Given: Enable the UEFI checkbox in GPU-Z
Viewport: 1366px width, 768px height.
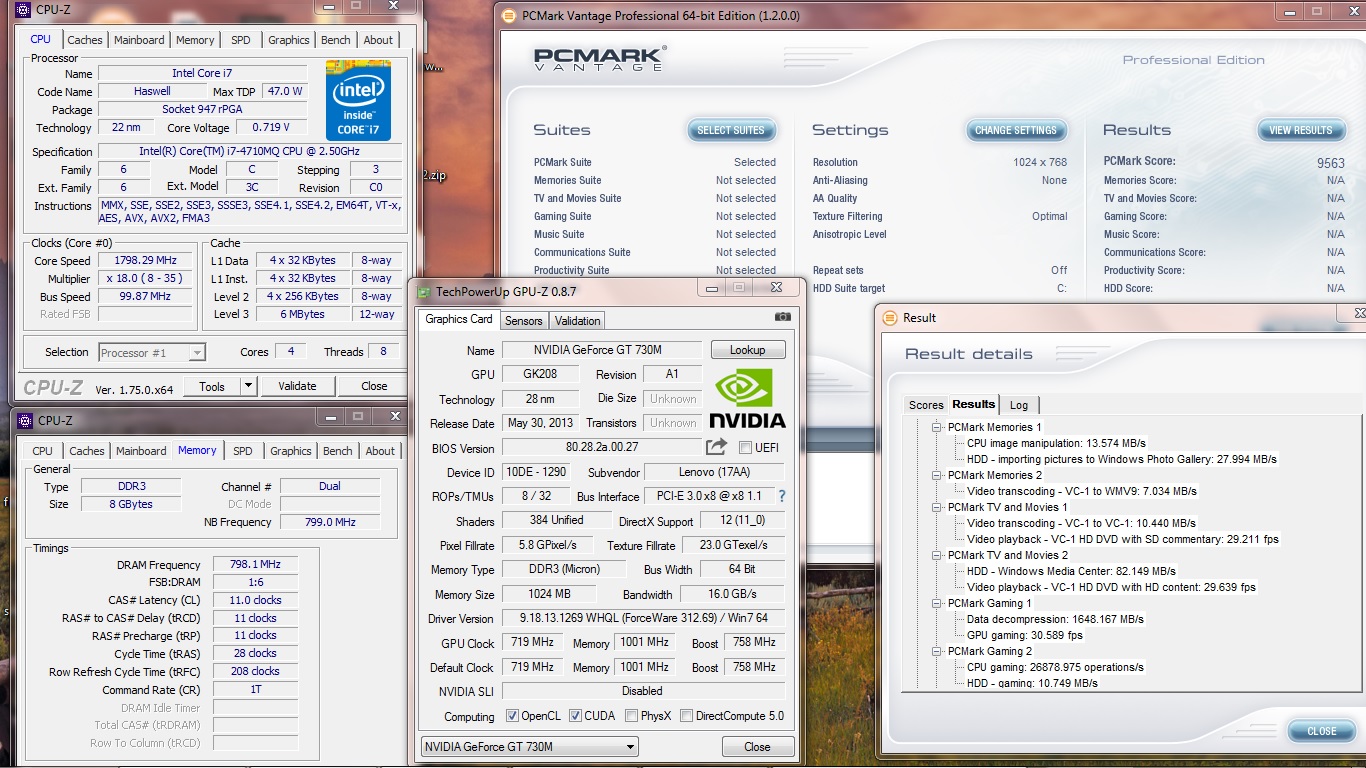Looking at the screenshot, I should 745,448.
